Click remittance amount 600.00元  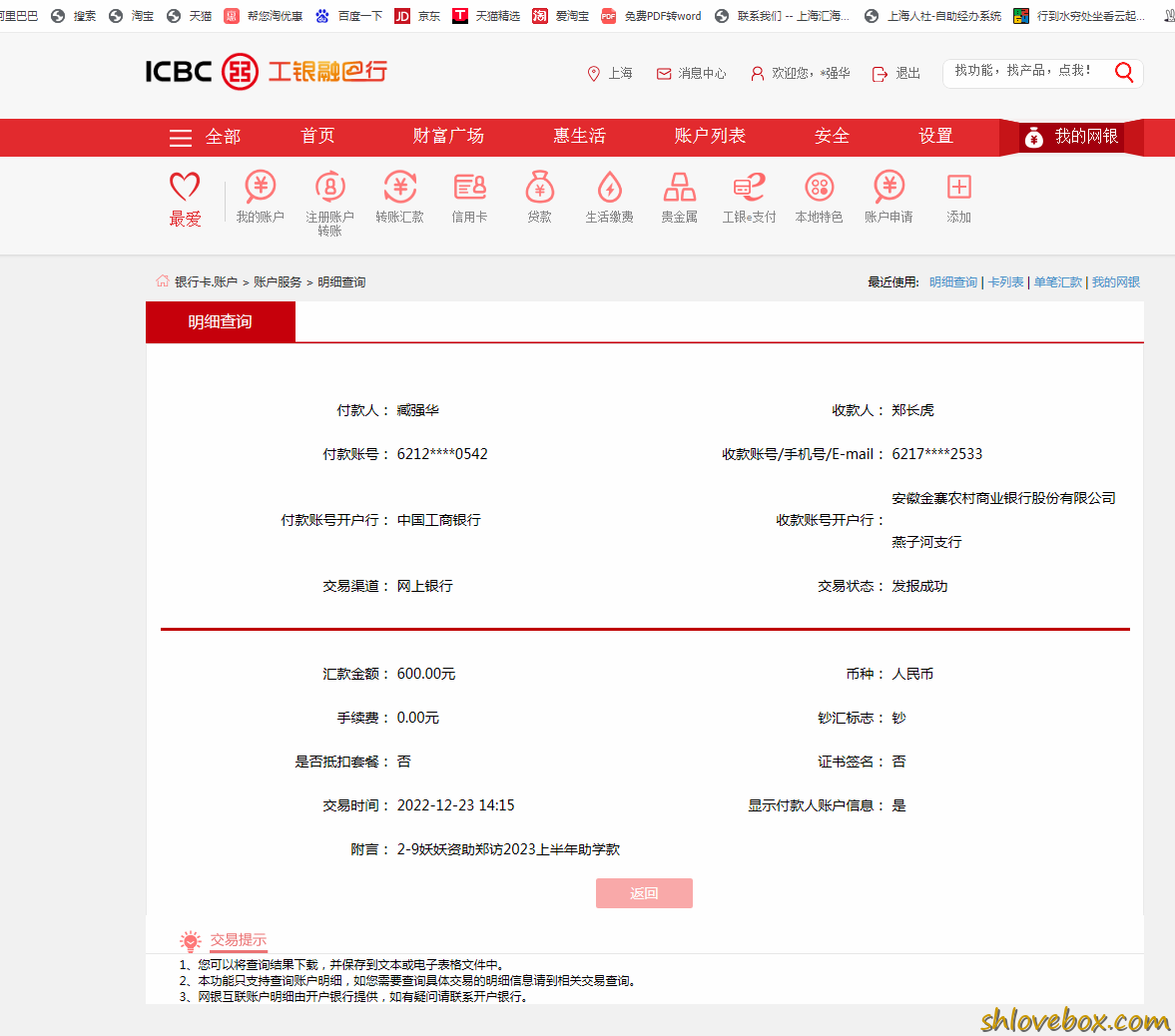tap(425, 674)
